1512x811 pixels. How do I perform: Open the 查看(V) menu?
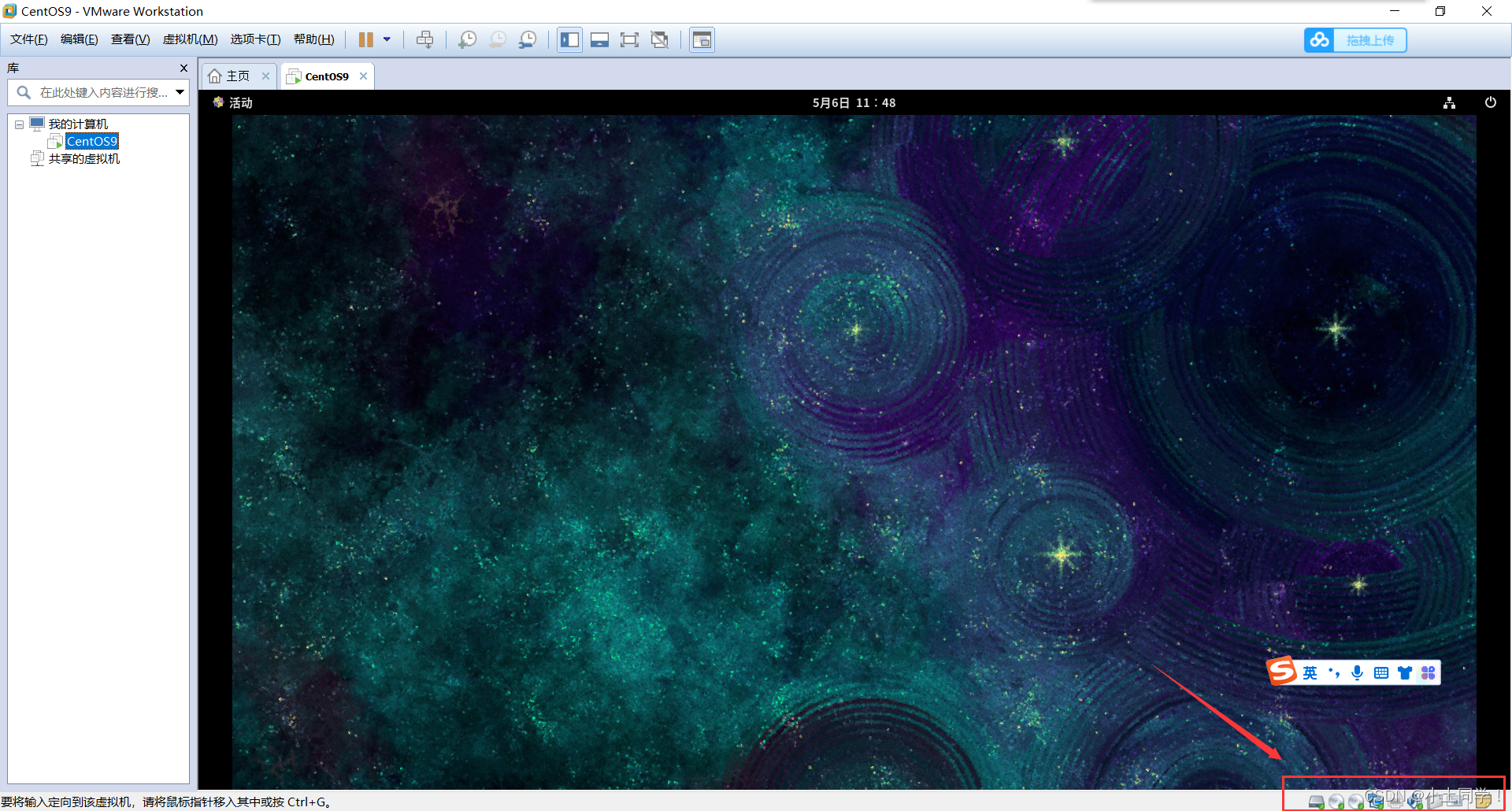[x=130, y=39]
